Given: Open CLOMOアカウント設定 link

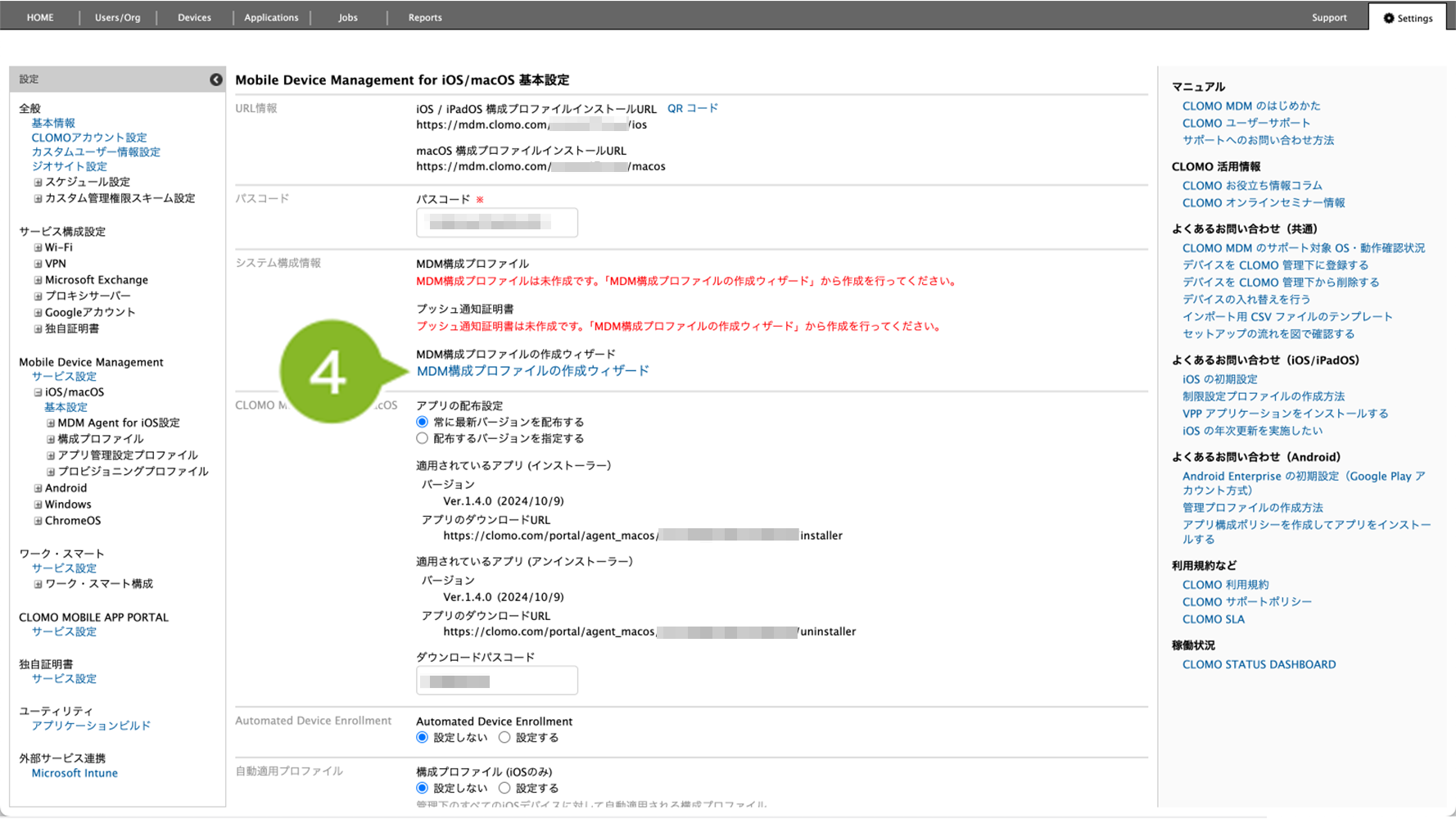Looking at the screenshot, I should [89, 138].
